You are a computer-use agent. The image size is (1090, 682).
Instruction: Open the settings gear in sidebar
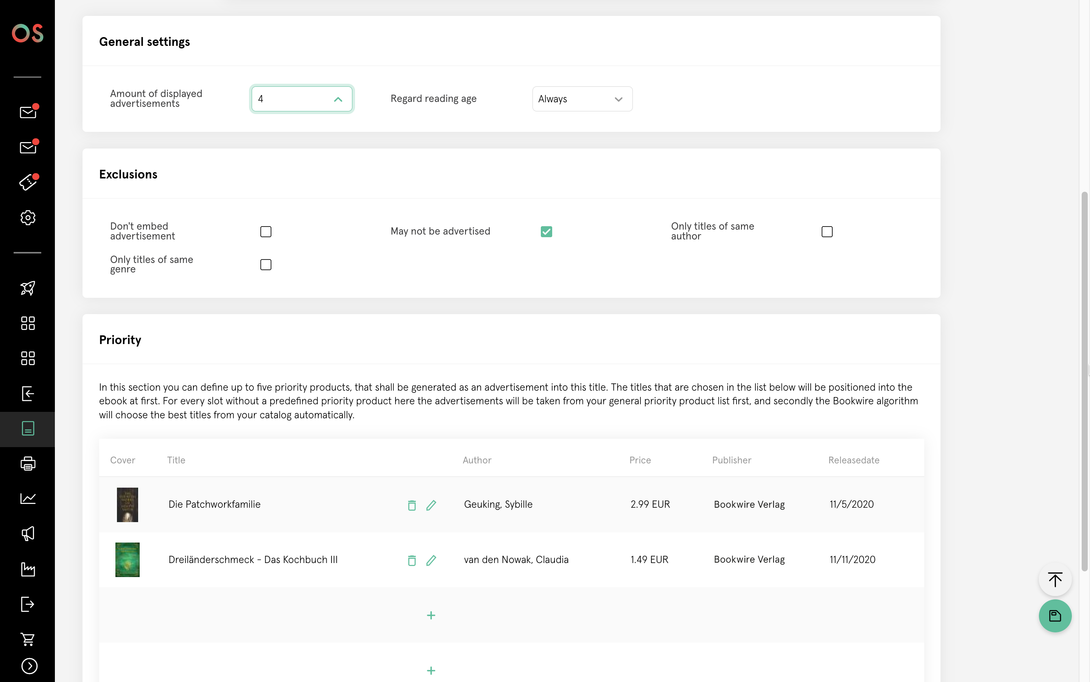tap(28, 218)
